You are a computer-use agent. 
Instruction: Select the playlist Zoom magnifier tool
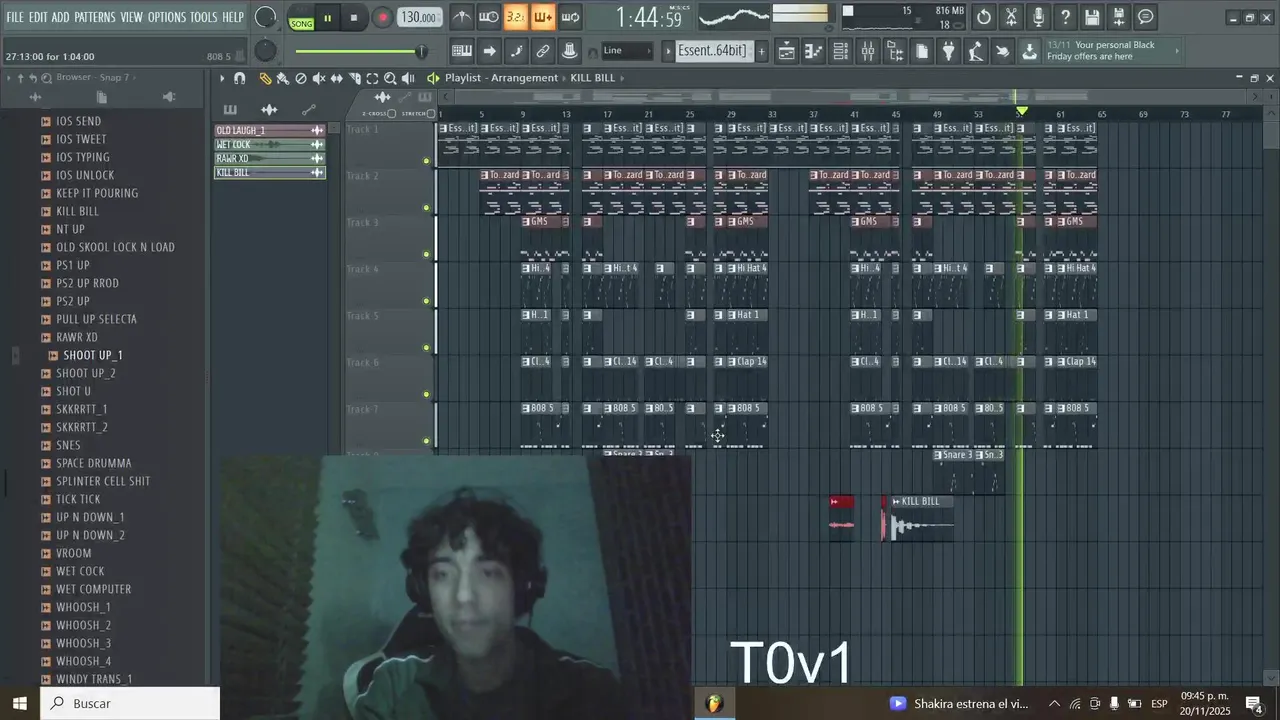click(390, 78)
